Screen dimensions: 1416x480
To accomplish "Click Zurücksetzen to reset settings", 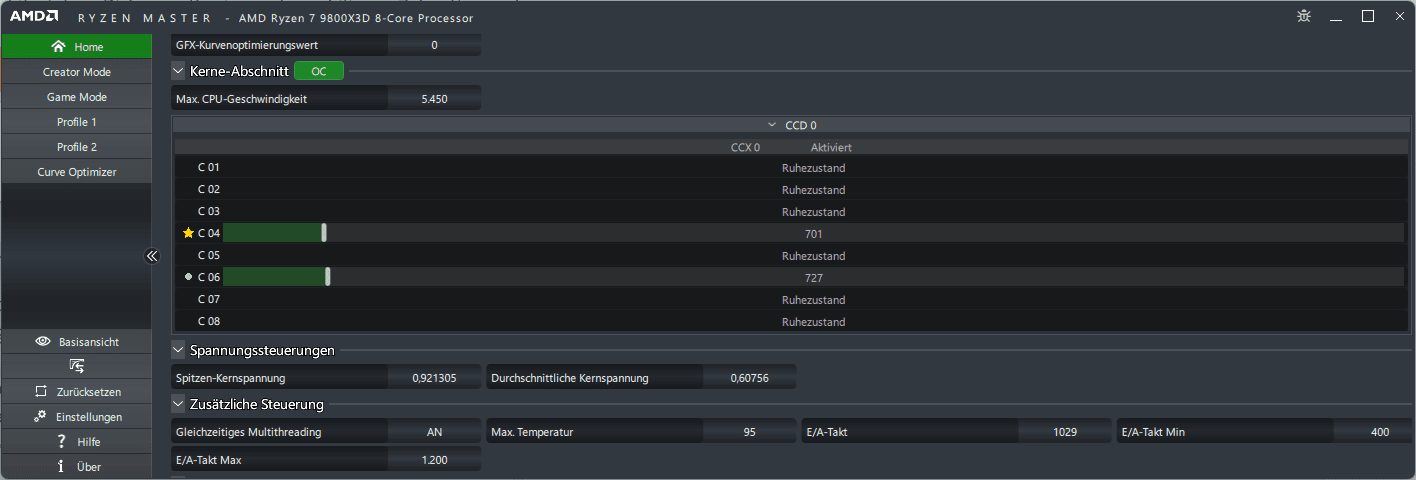I will (76, 392).
